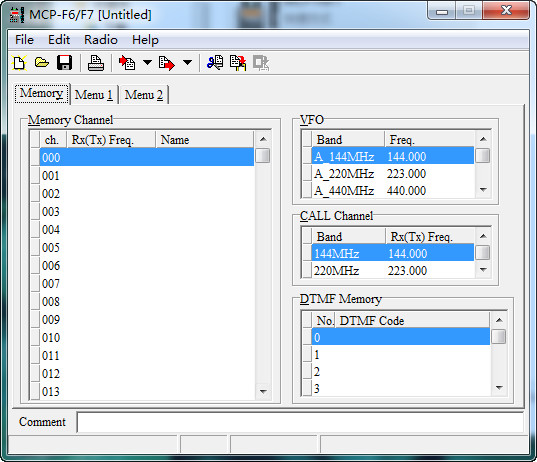Open the Radio menu
Image resolution: width=537 pixels, height=462 pixels.
pos(101,40)
